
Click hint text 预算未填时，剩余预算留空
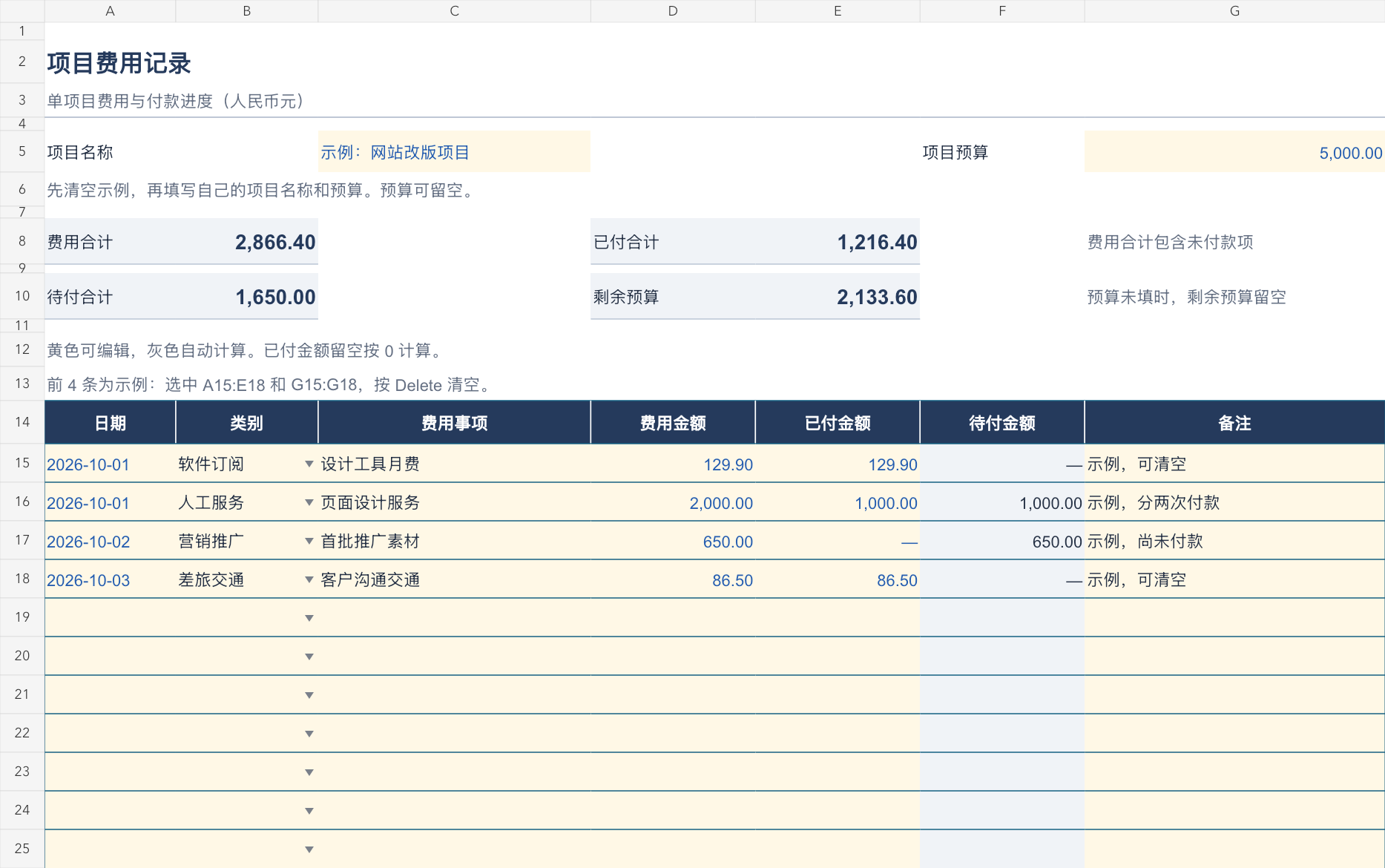click(1186, 297)
